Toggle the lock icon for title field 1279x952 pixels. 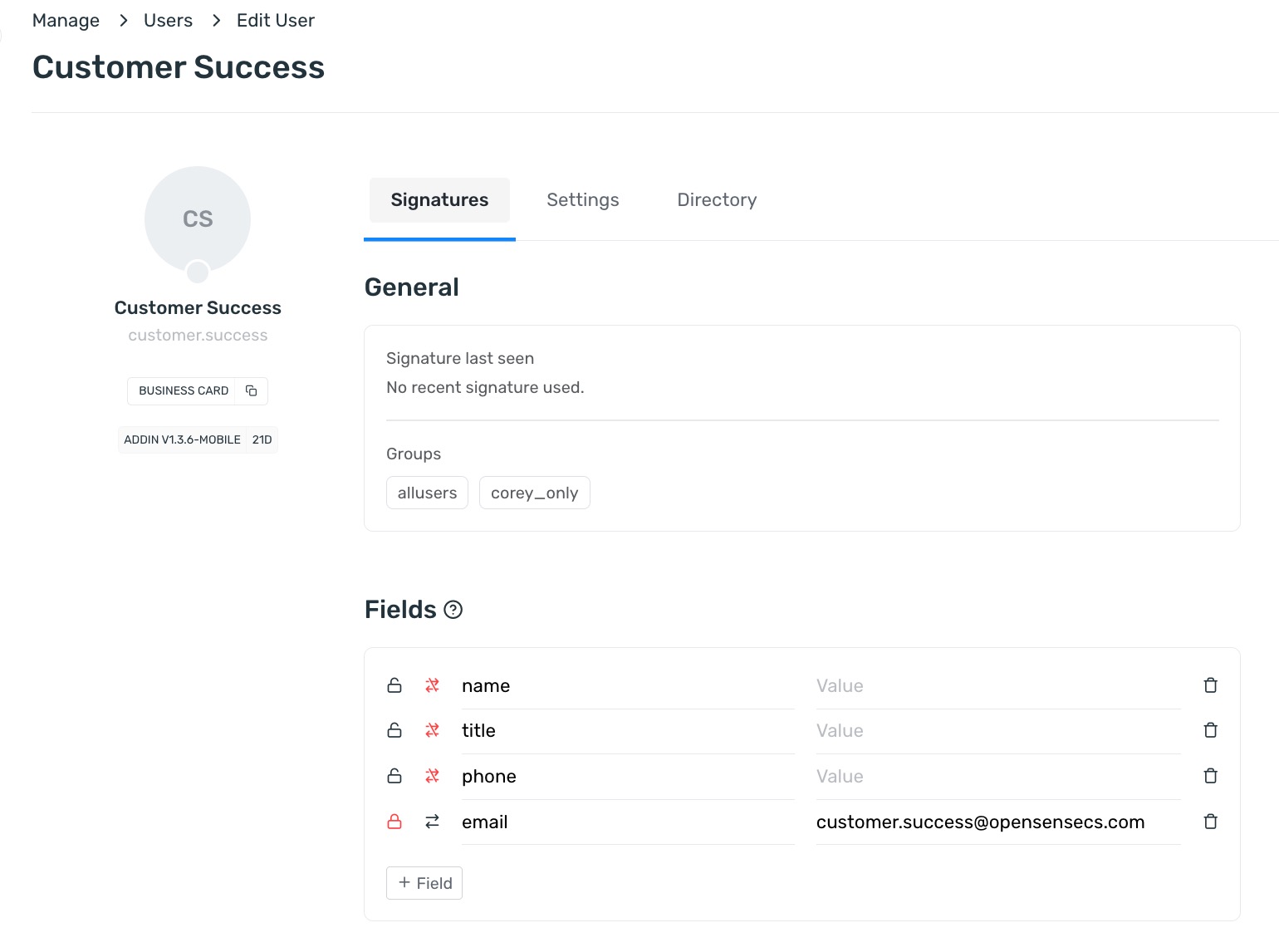click(x=394, y=730)
